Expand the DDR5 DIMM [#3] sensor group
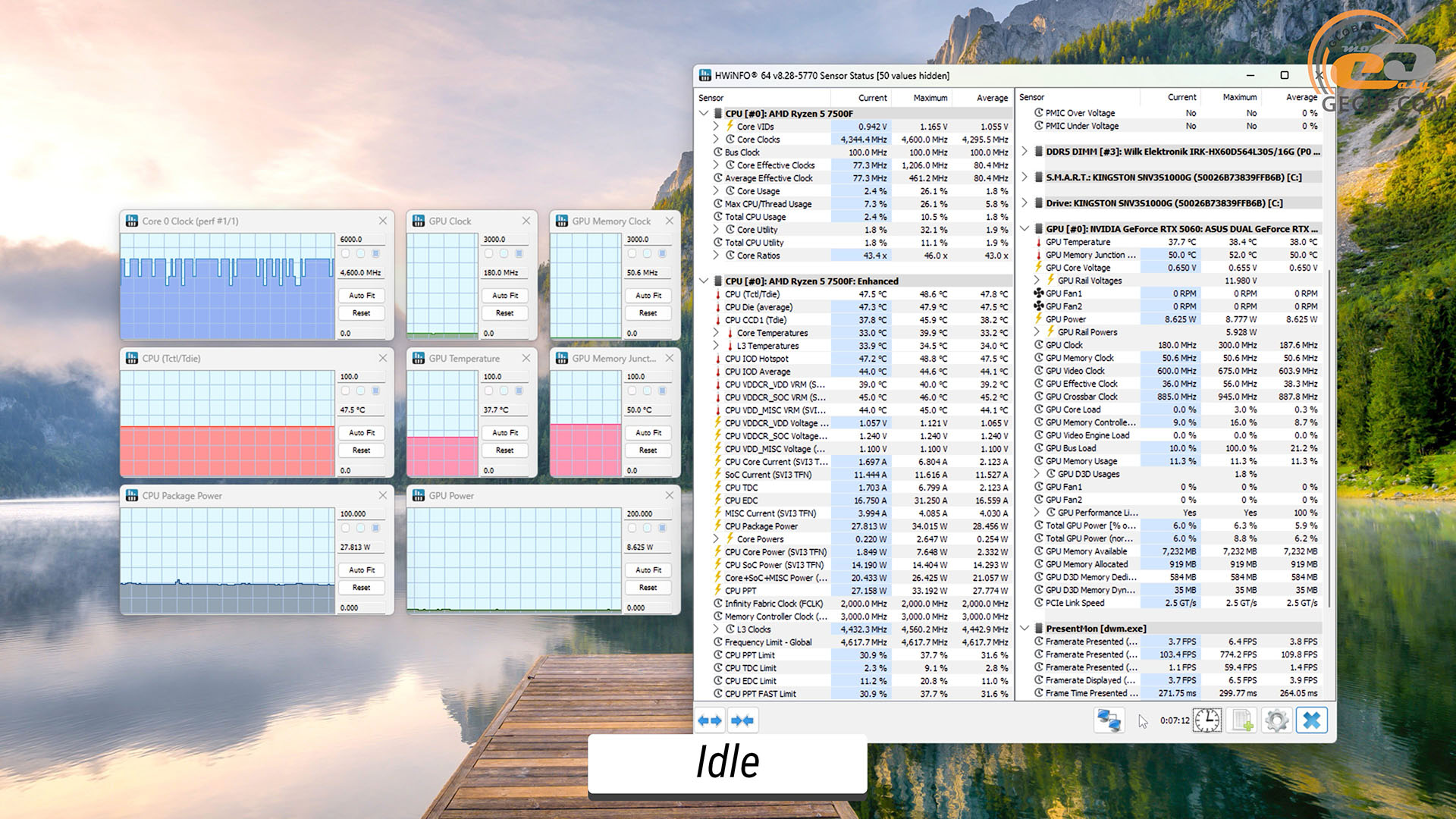 tap(1025, 152)
